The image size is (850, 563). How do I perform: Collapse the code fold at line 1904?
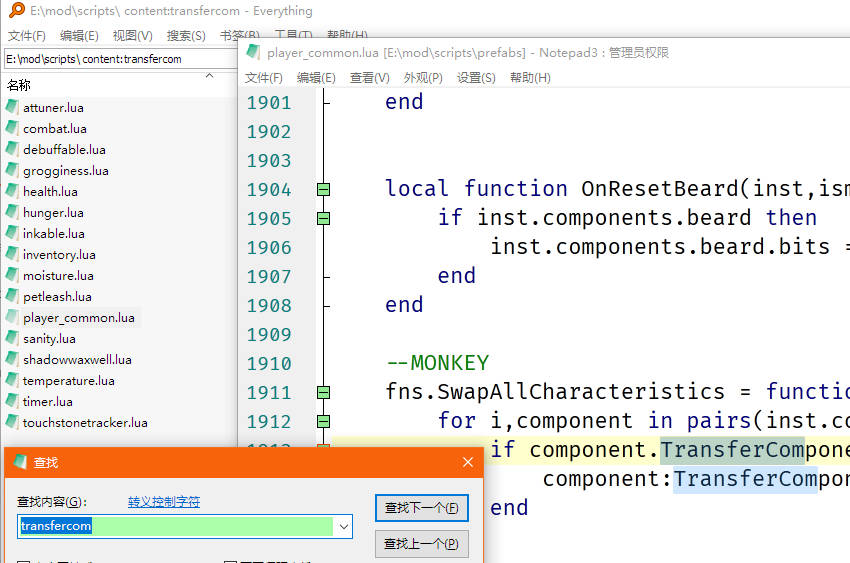pyautogui.click(x=323, y=189)
